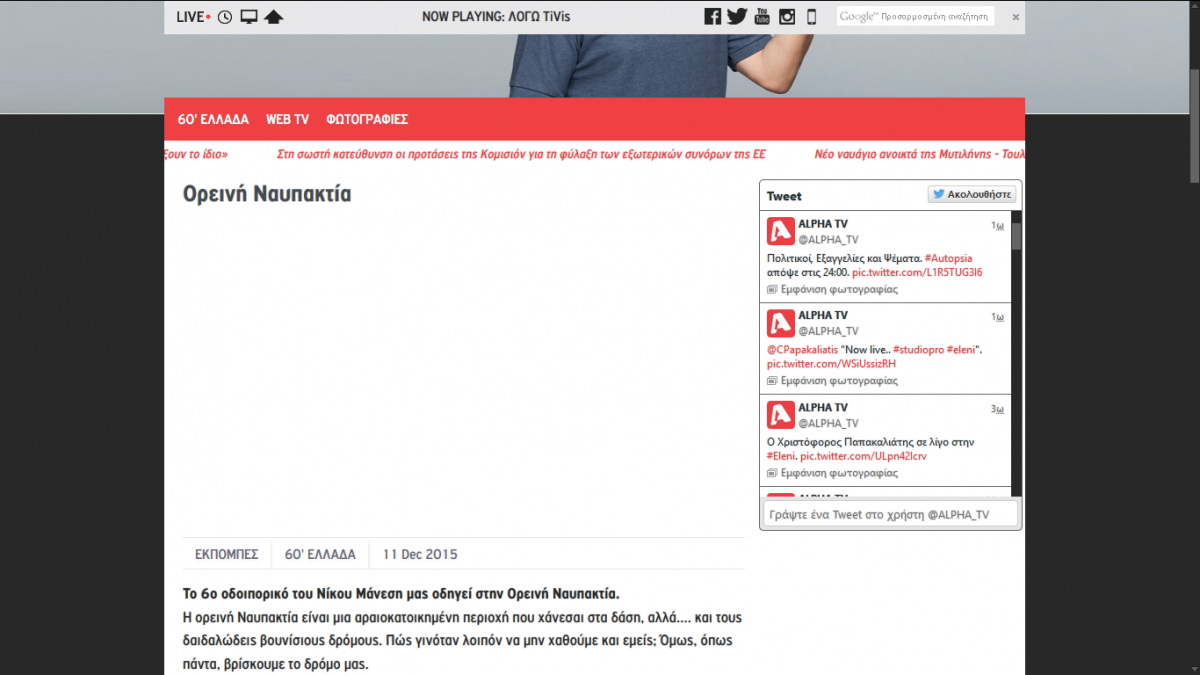Open the 60' ΕΛΛΑΔΑ tag under video

tap(320, 554)
